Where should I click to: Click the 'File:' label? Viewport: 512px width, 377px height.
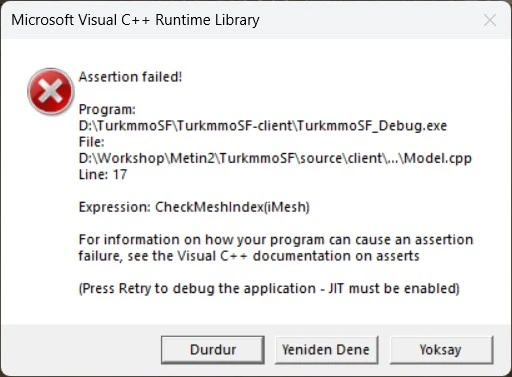point(91,142)
